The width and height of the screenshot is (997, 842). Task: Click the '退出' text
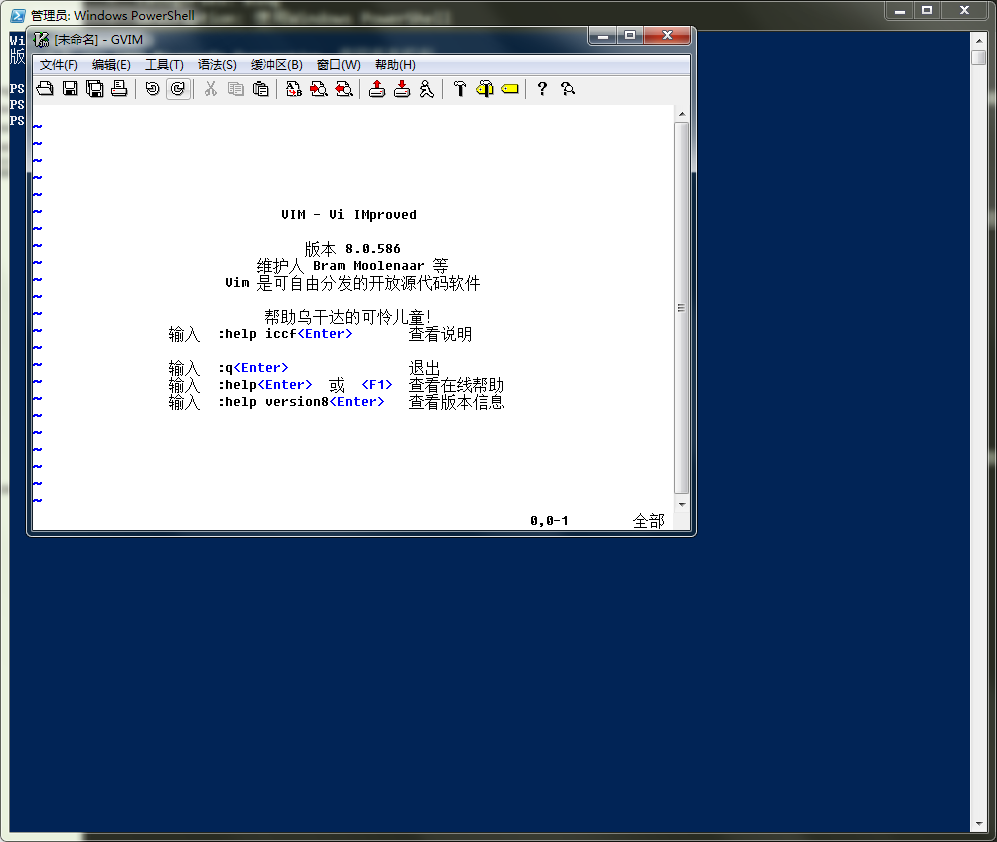(x=424, y=368)
